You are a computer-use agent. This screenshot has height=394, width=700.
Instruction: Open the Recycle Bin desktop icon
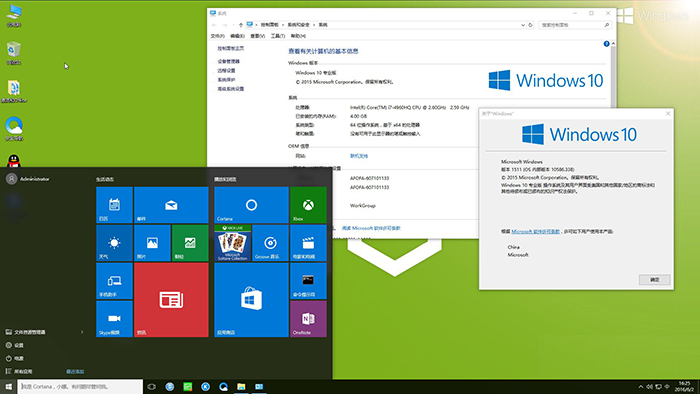coord(14,53)
